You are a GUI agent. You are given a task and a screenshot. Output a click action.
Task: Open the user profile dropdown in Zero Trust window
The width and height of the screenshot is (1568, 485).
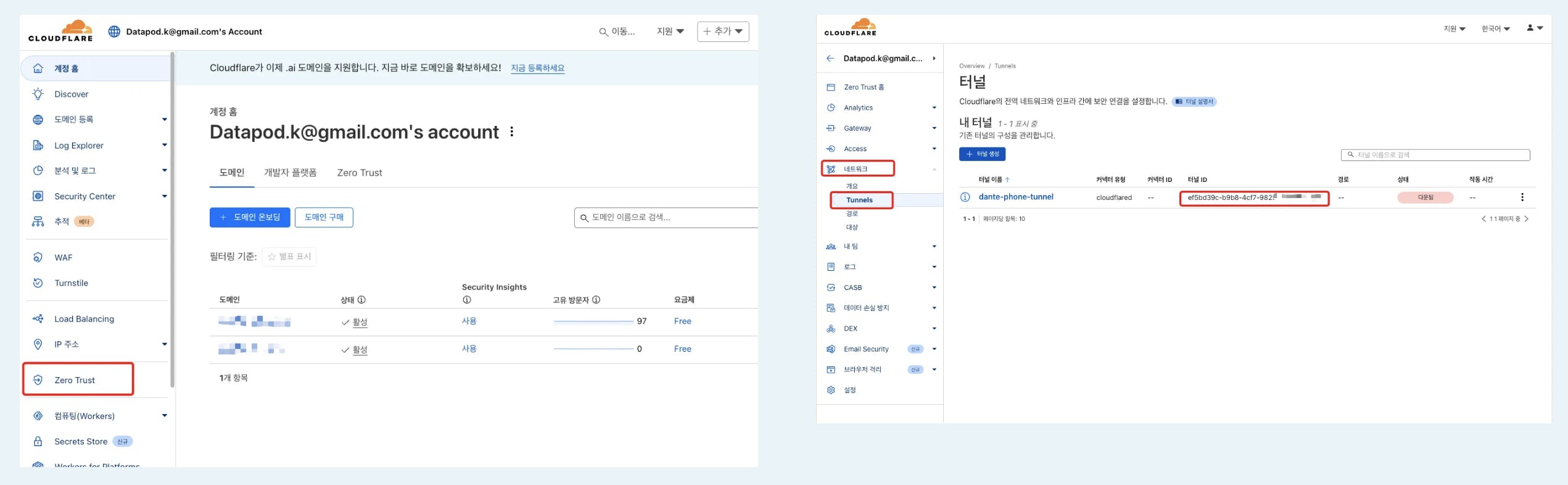click(1535, 28)
